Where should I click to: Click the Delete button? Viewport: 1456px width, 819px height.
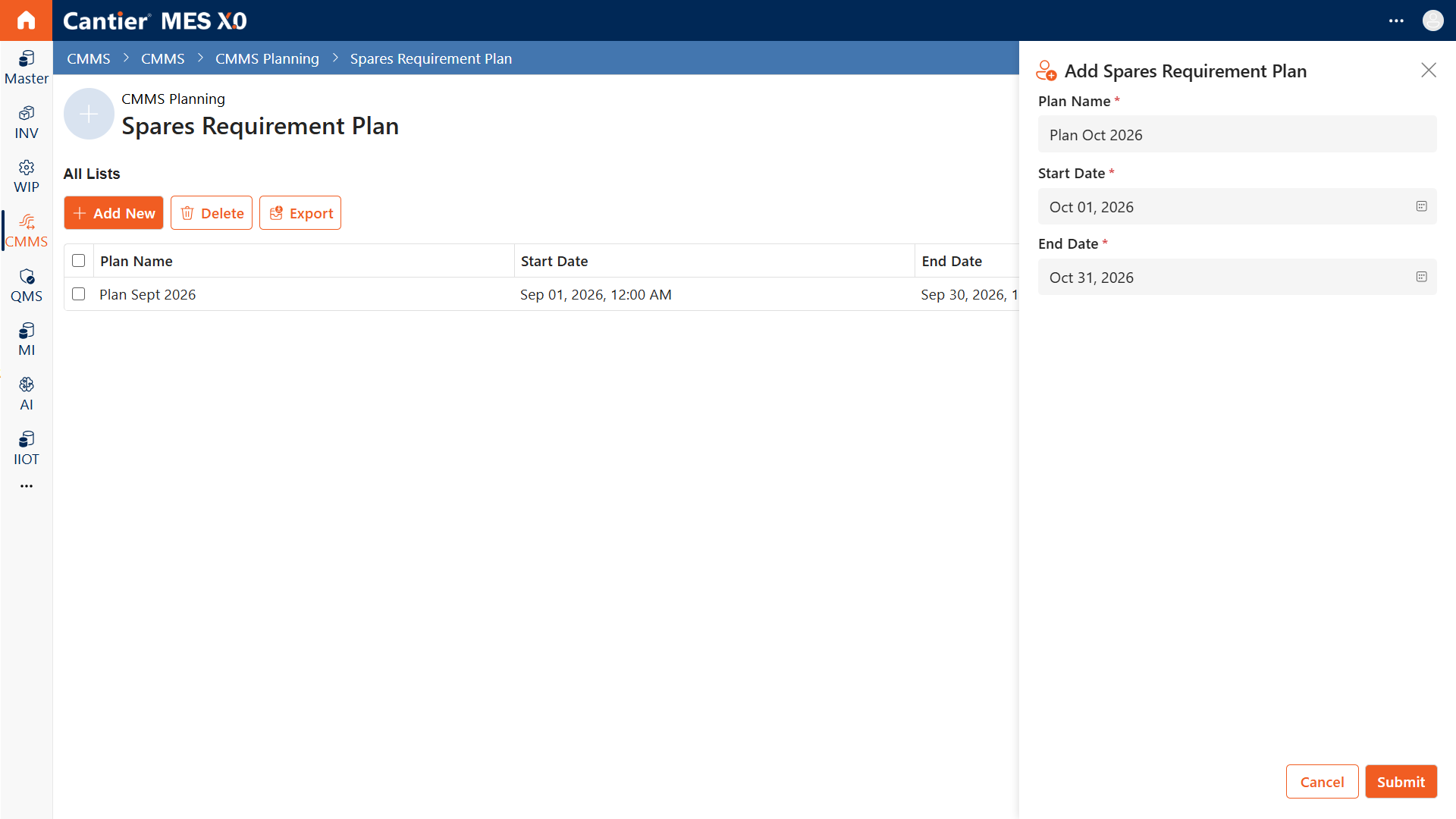(212, 213)
